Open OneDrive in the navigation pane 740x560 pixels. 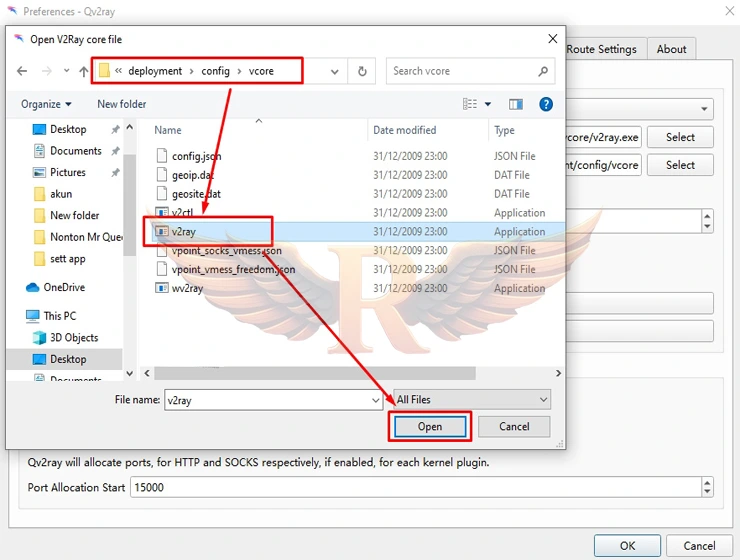[x=64, y=287]
